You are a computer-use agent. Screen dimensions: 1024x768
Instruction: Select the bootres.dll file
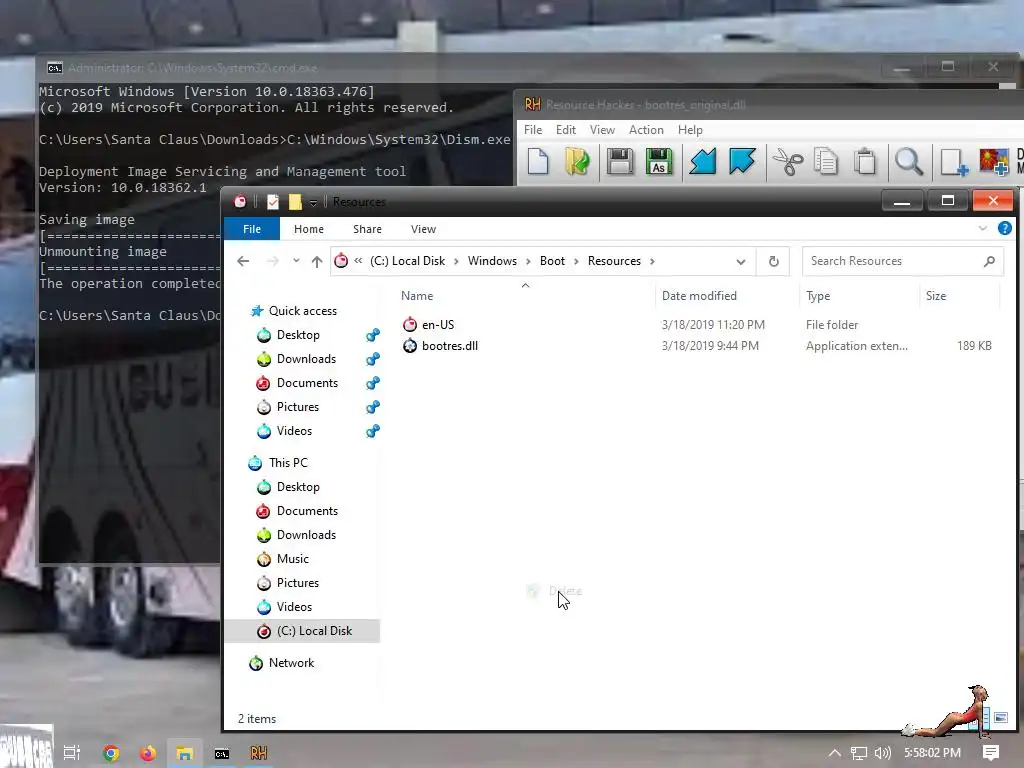pyautogui.click(x=449, y=346)
